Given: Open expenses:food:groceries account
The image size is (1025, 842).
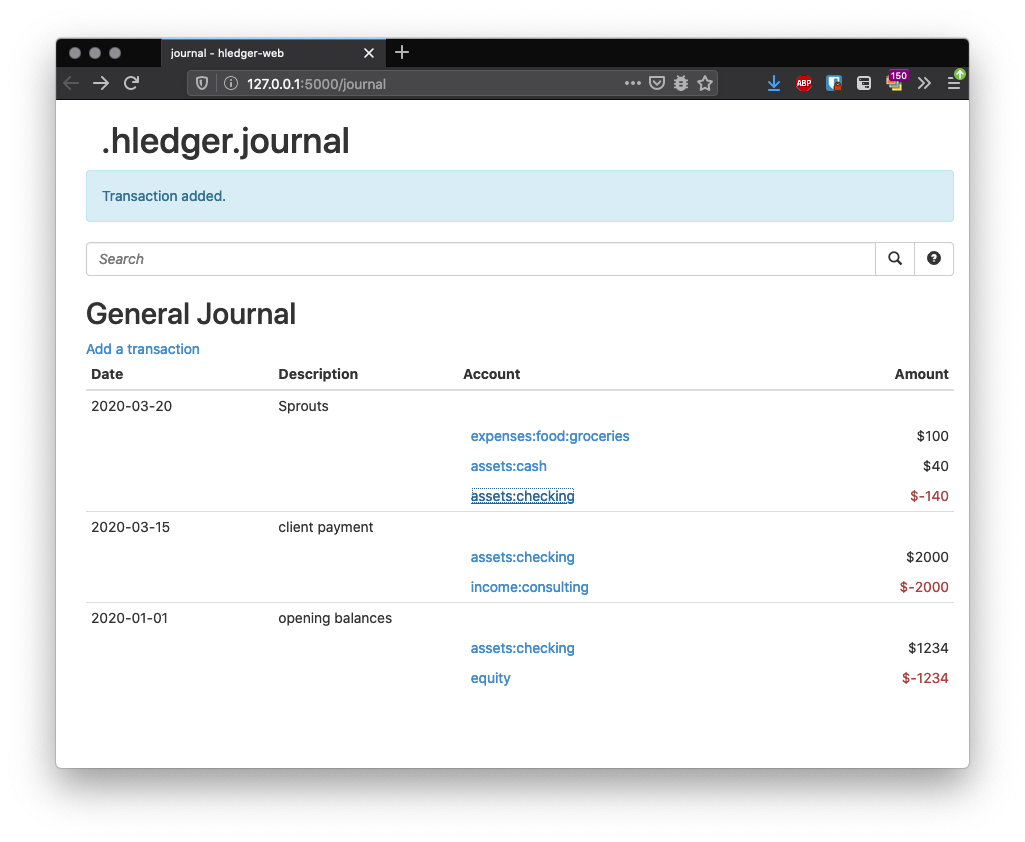Looking at the screenshot, I should tap(550, 436).
